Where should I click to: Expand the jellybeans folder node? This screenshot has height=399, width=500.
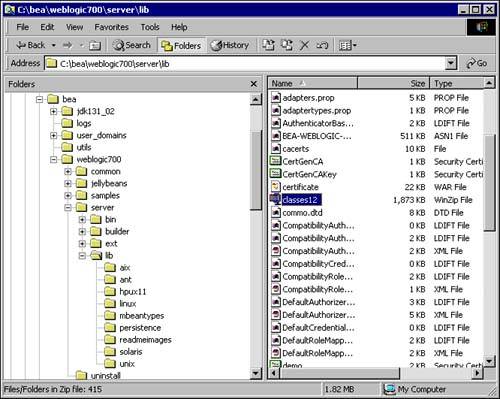click(x=68, y=184)
